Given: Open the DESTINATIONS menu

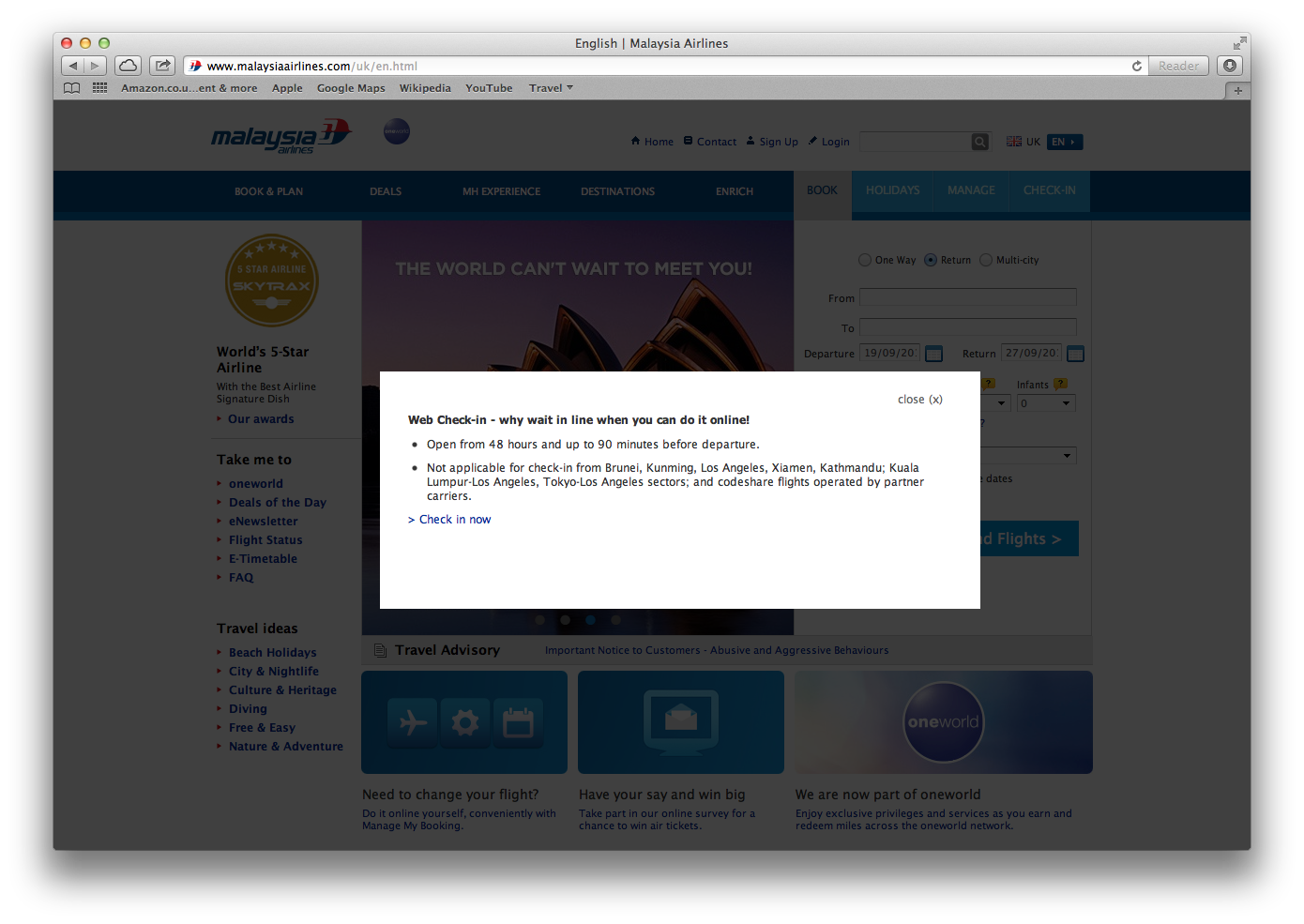Looking at the screenshot, I should click(617, 191).
